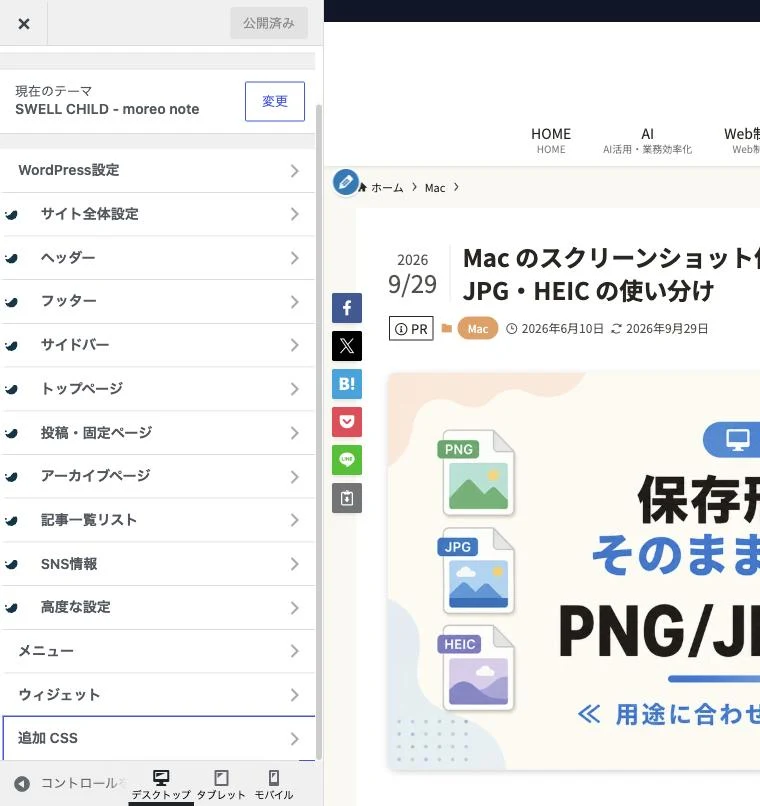Click the PR notice badge
760x806 pixels.
(411, 328)
